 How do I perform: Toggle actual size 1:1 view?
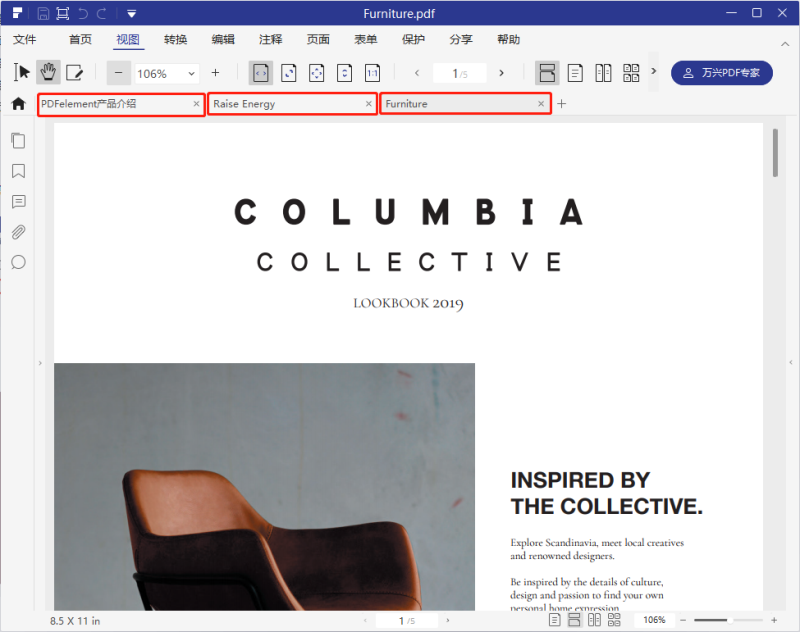372,73
